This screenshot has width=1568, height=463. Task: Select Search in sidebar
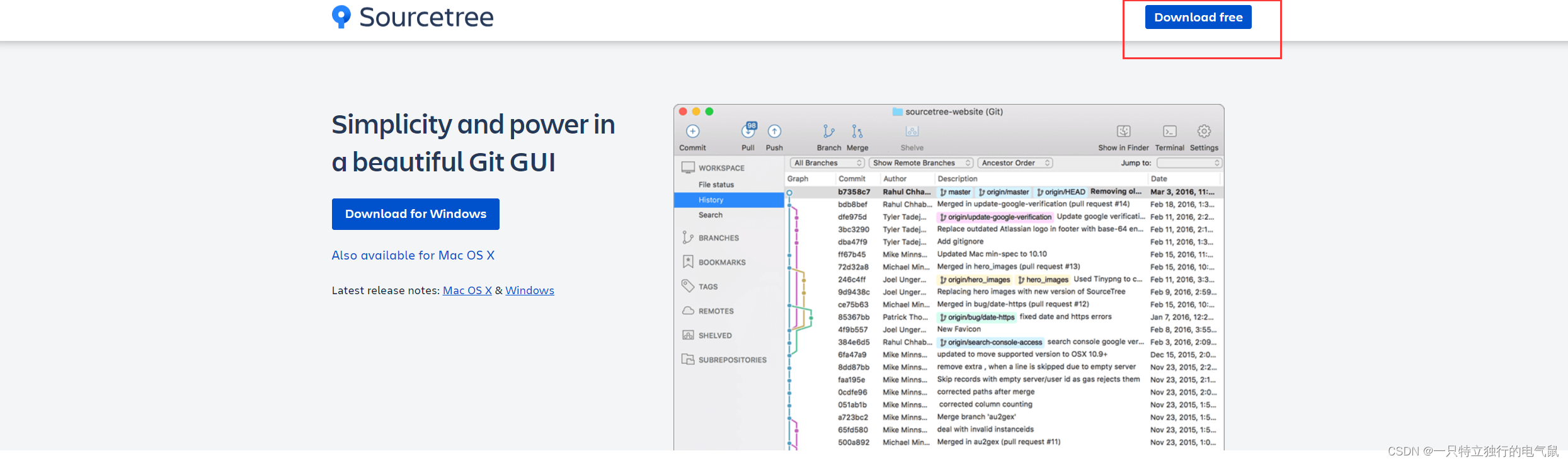pyautogui.click(x=711, y=215)
